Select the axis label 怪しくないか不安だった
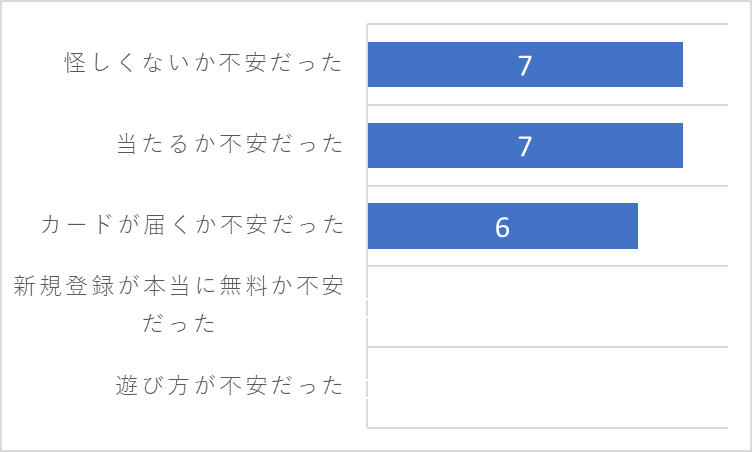Screen dimensions: 752x452 click(203, 63)
